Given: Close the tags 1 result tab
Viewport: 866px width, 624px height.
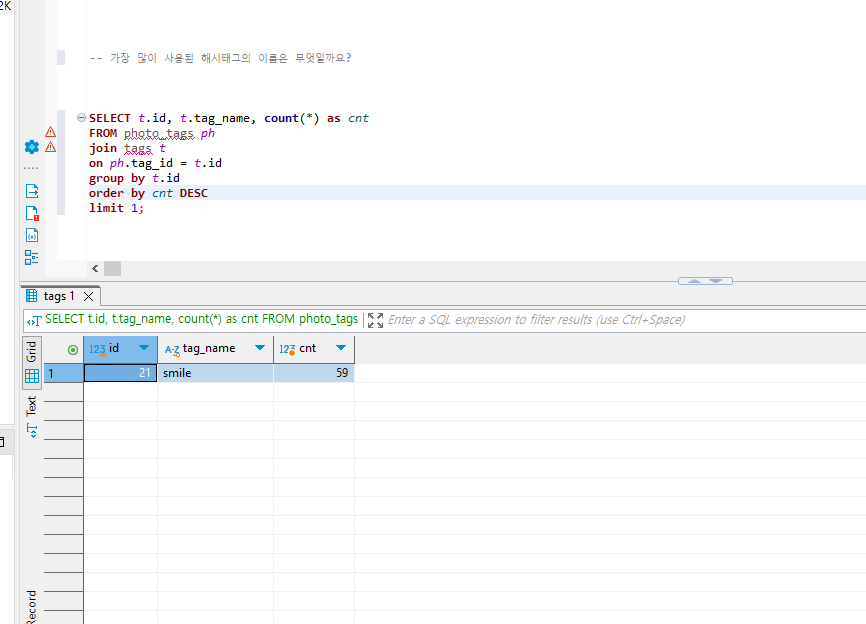Looking at the screenshot, I should pos(88,297).
